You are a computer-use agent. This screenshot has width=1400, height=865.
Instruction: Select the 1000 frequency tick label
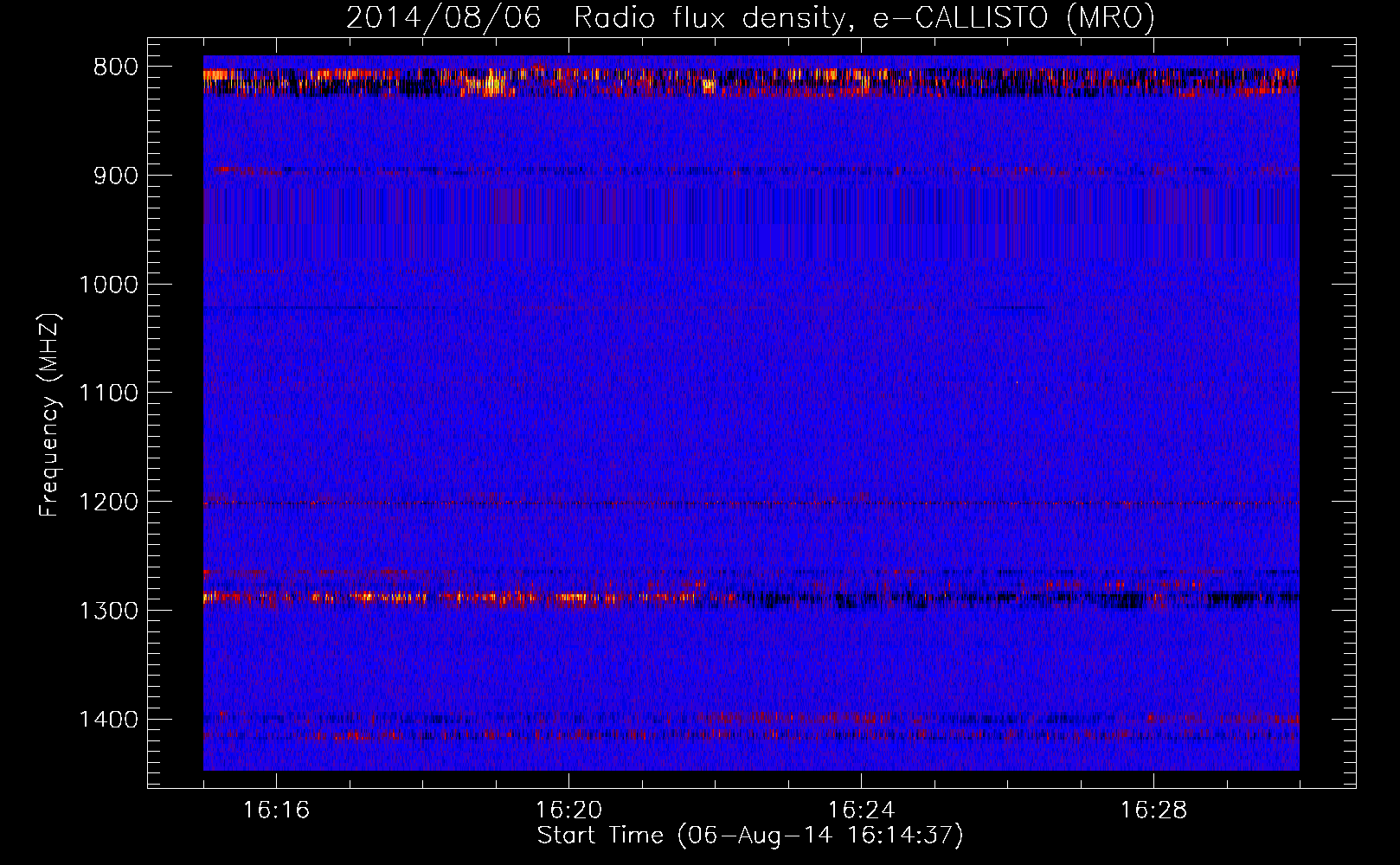pyautogui.click(x=109, y=285)
